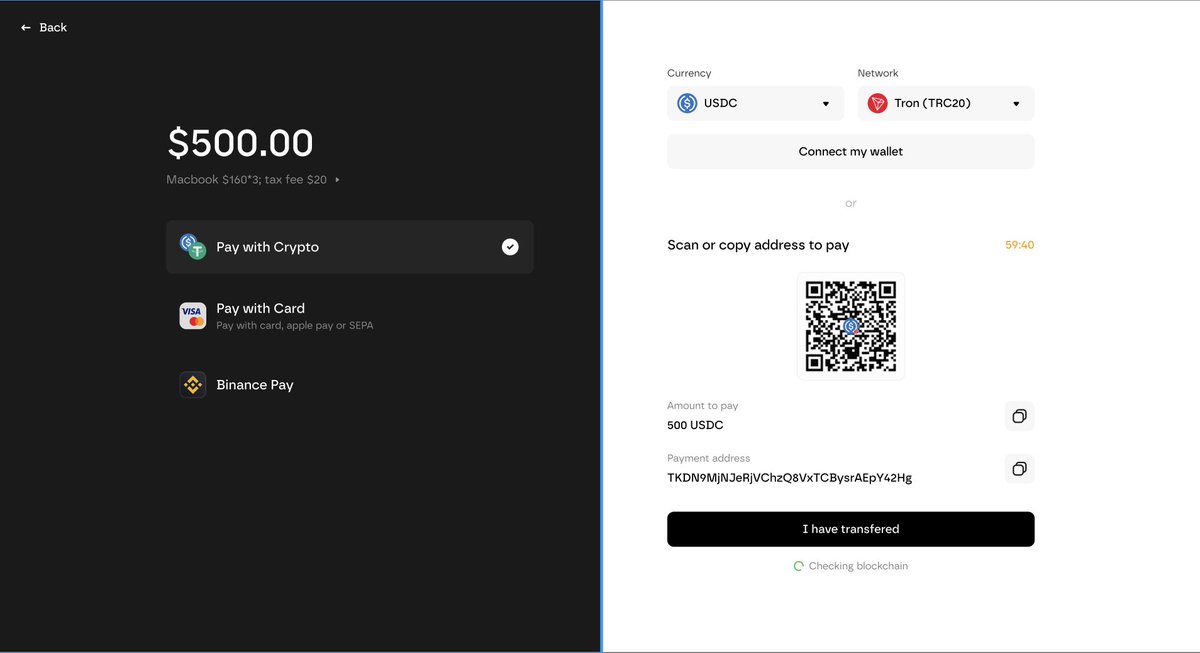This screenshot has height=653, width=1200.
Task: Click the payment QR code
Action: click(x=851, y=326)
